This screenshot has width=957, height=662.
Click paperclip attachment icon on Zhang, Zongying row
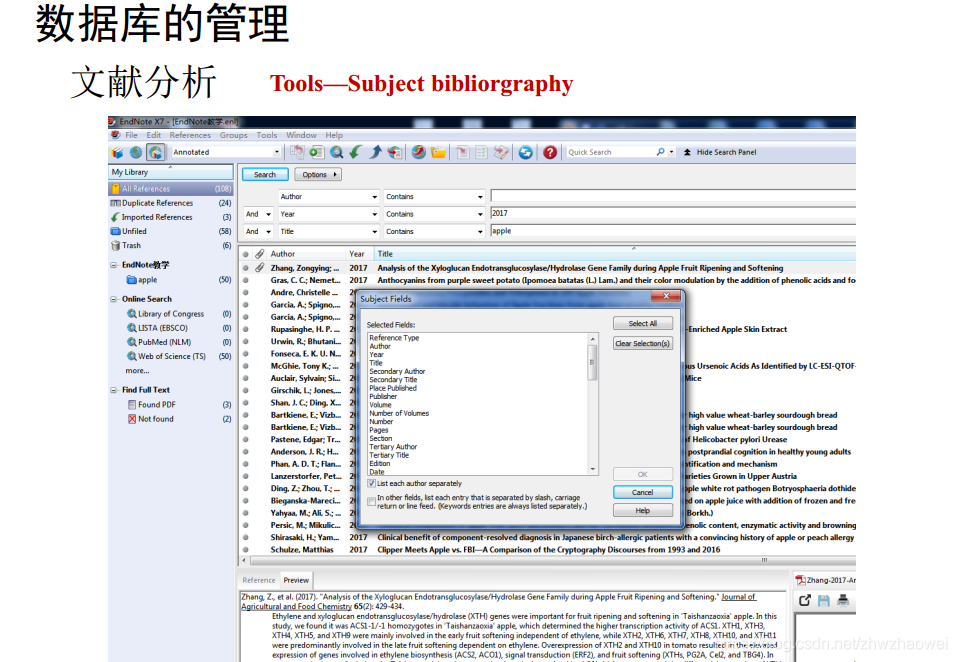[259, 268]
